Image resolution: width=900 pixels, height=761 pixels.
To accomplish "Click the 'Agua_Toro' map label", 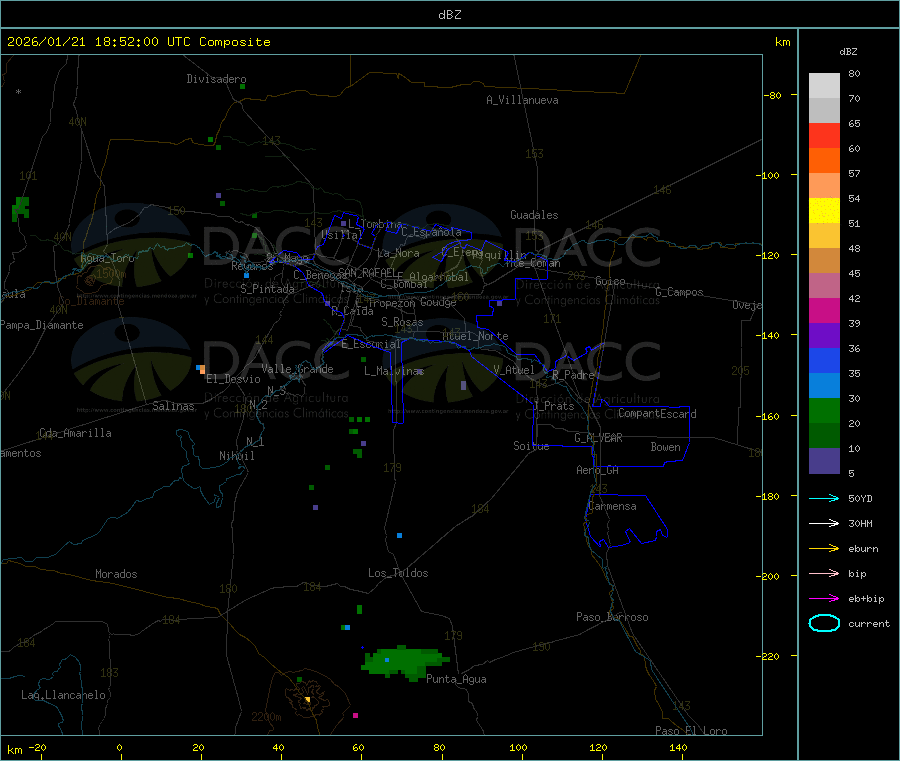I will [107, 258].
